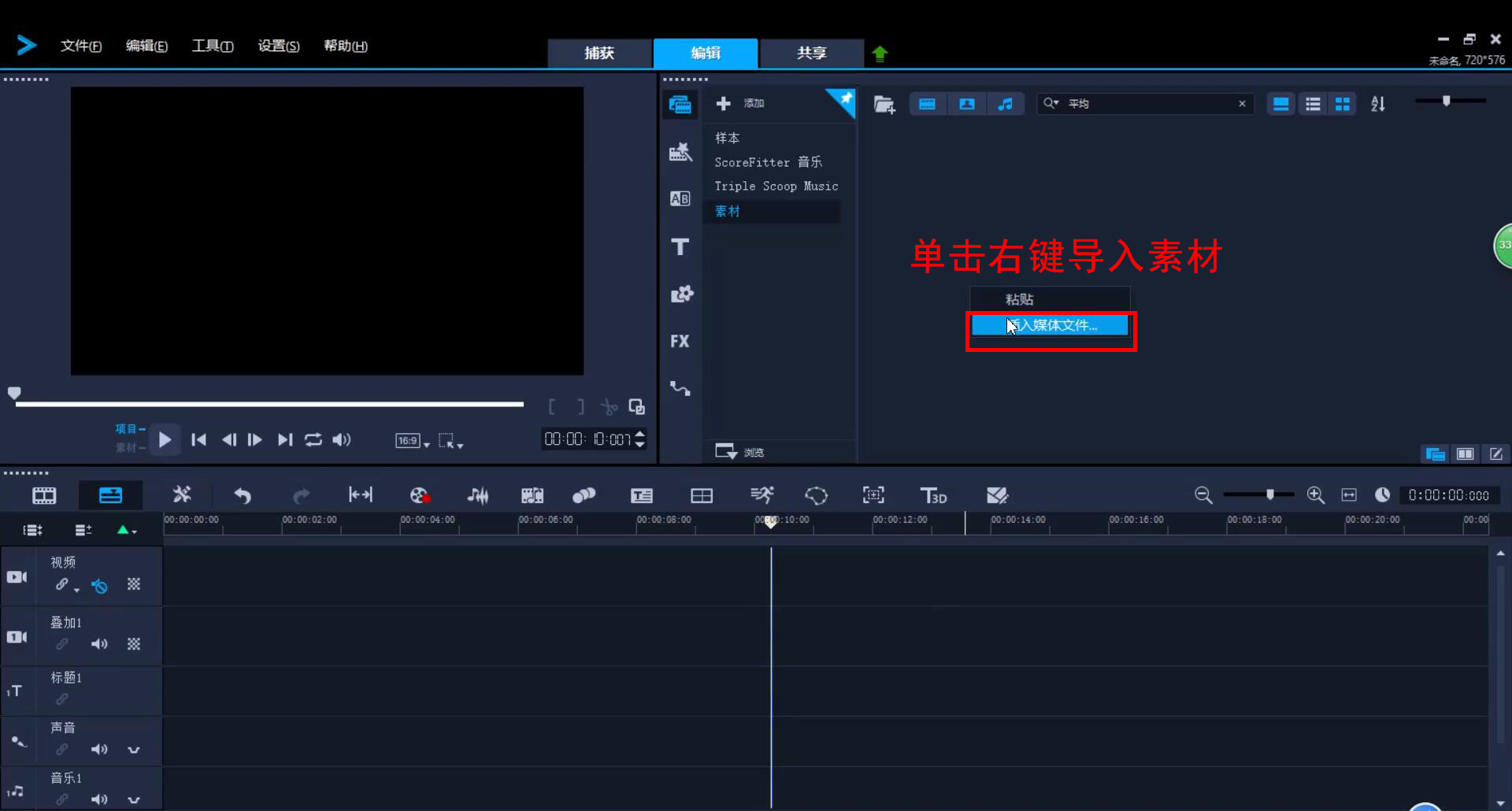Select the FX filters category
Image resolution: width=1512 pixels, height=811 pixels.
[x=680, y=341]
